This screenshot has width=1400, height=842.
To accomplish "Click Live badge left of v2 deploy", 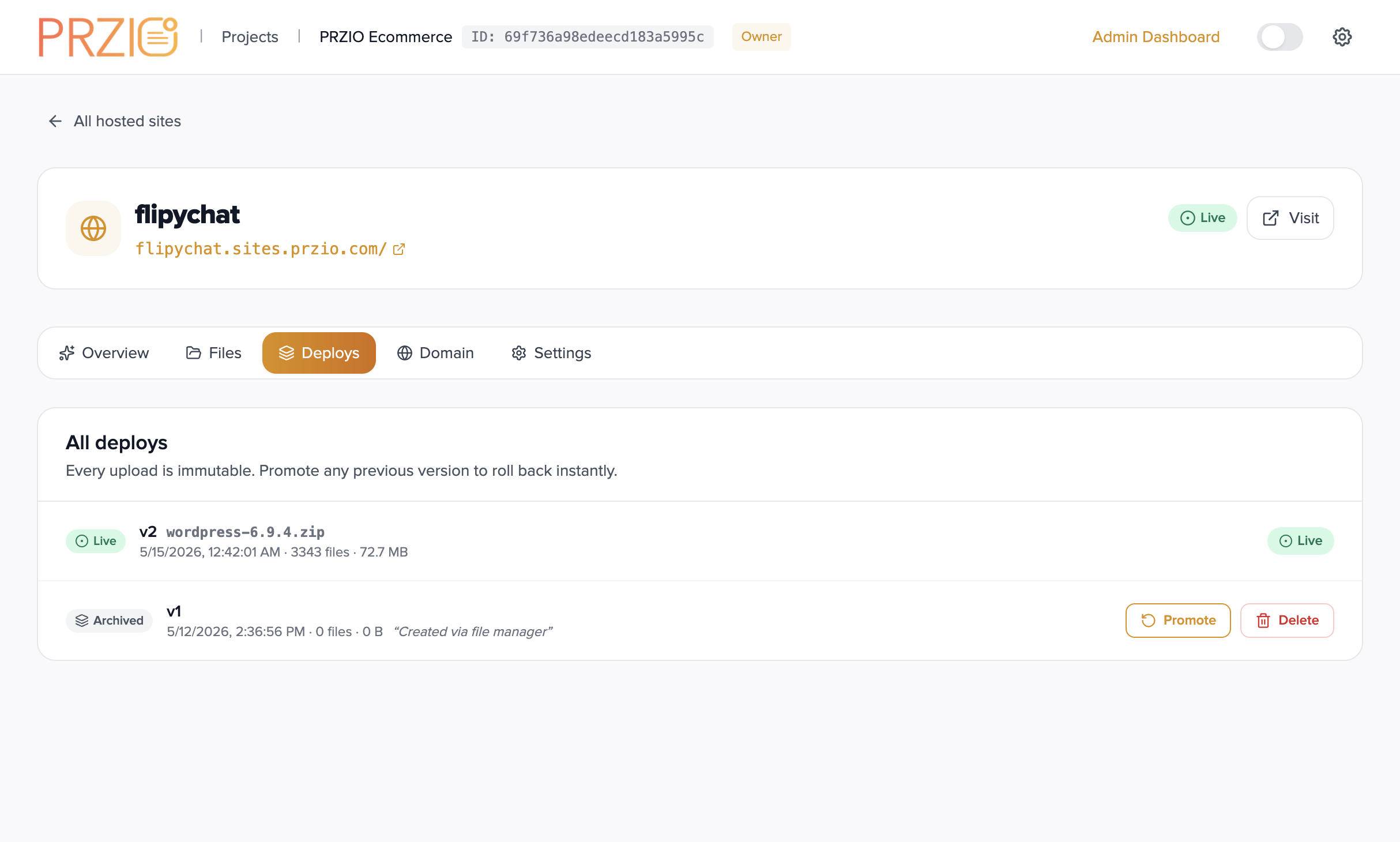I will coord(96,541).
